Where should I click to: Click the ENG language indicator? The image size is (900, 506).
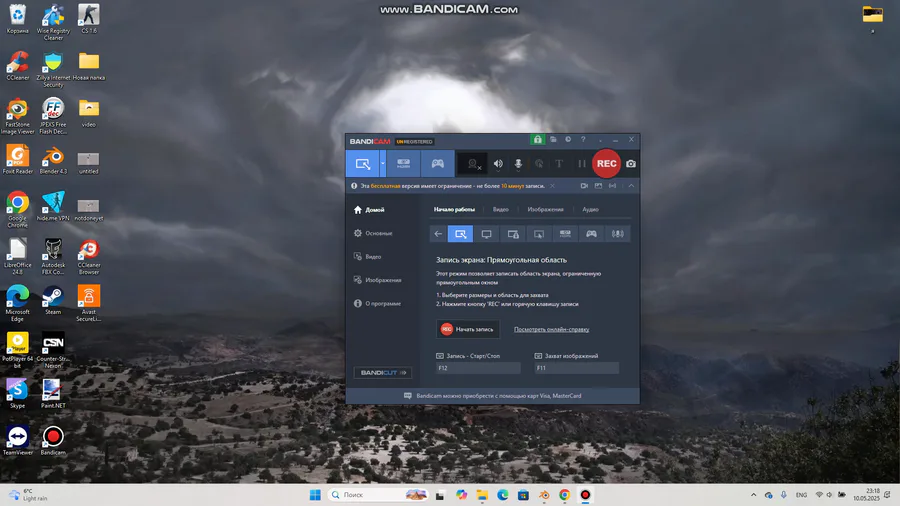pos(801,495)
